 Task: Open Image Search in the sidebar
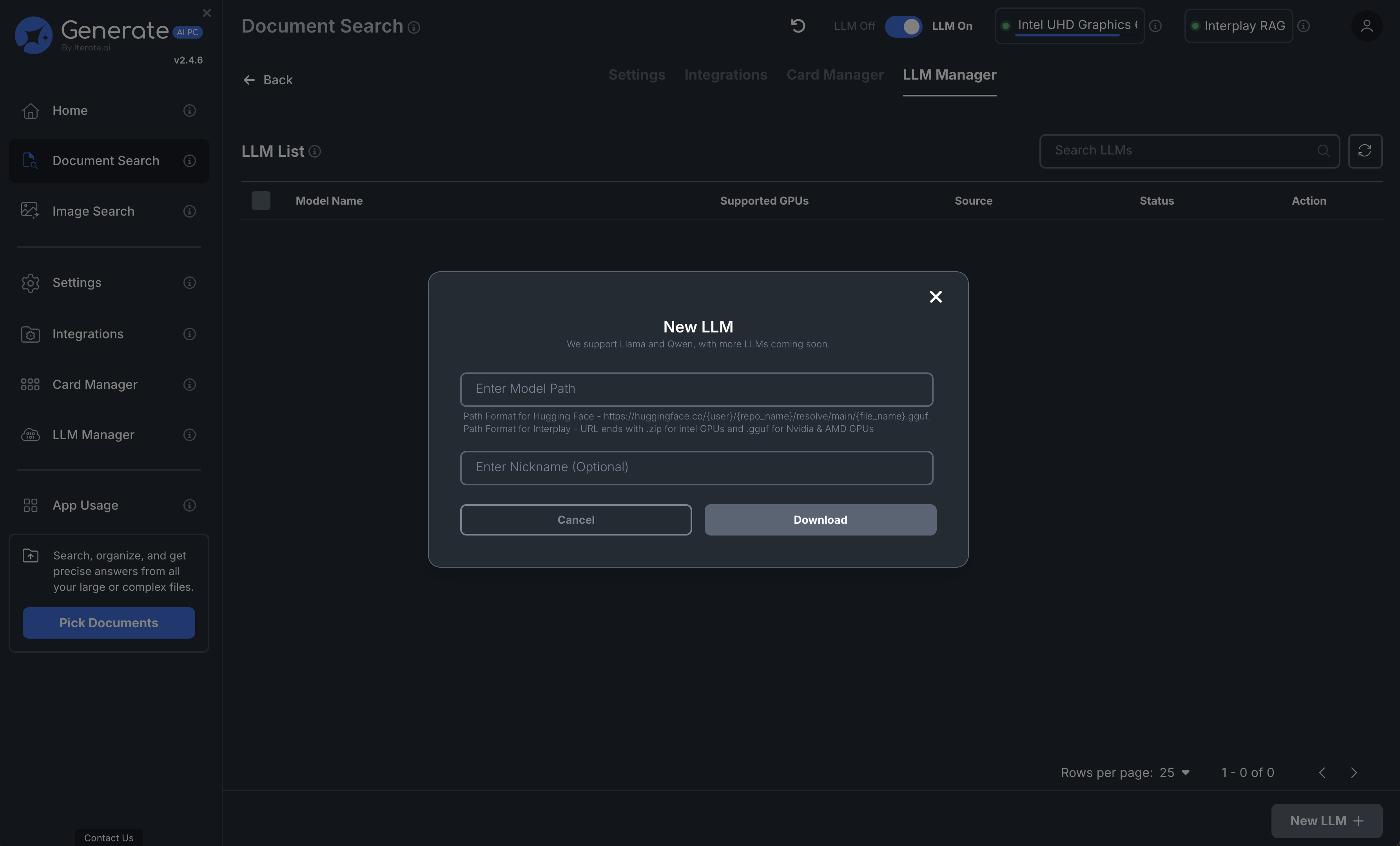point(93,211)
